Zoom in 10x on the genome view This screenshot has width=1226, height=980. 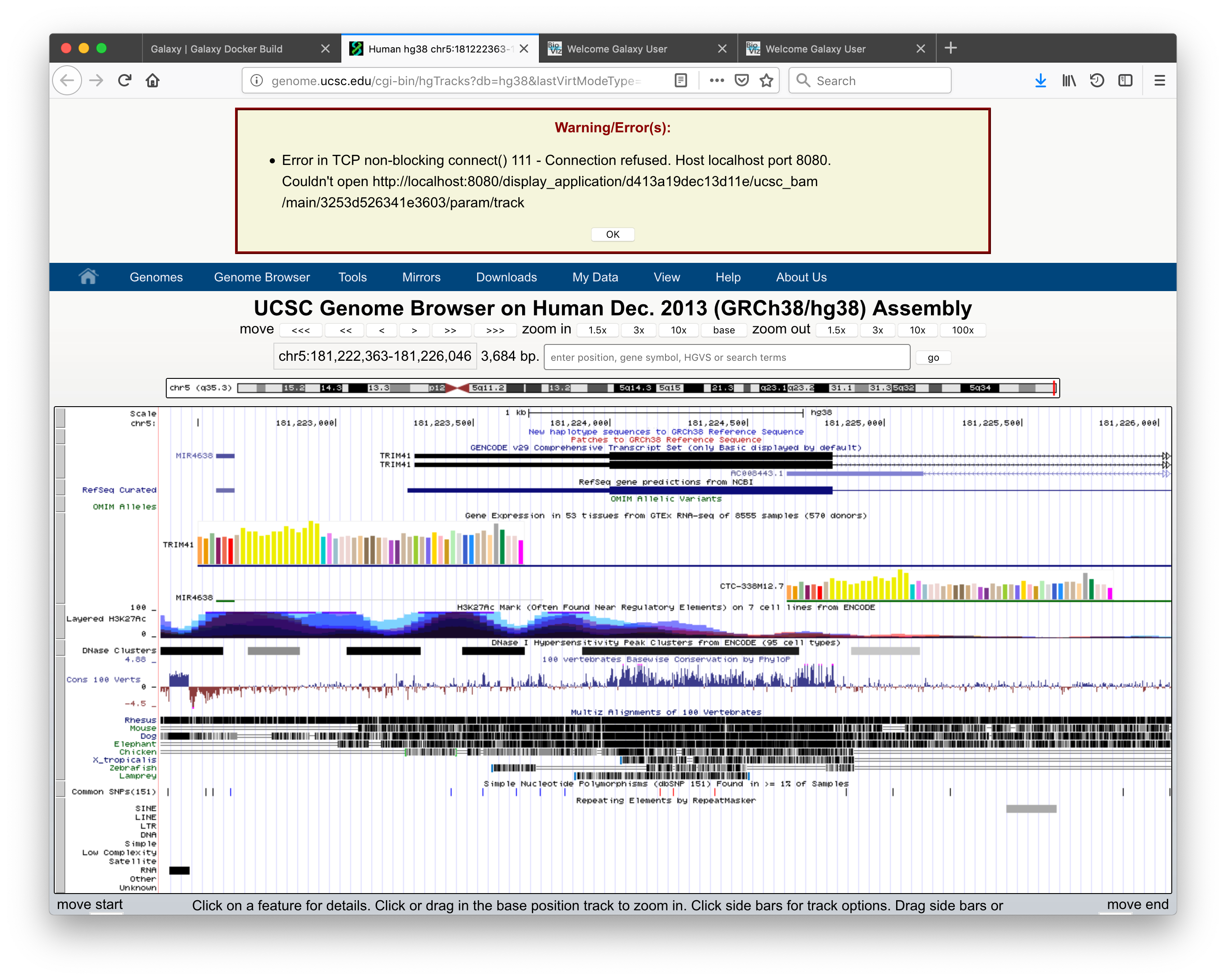(678, 330)
